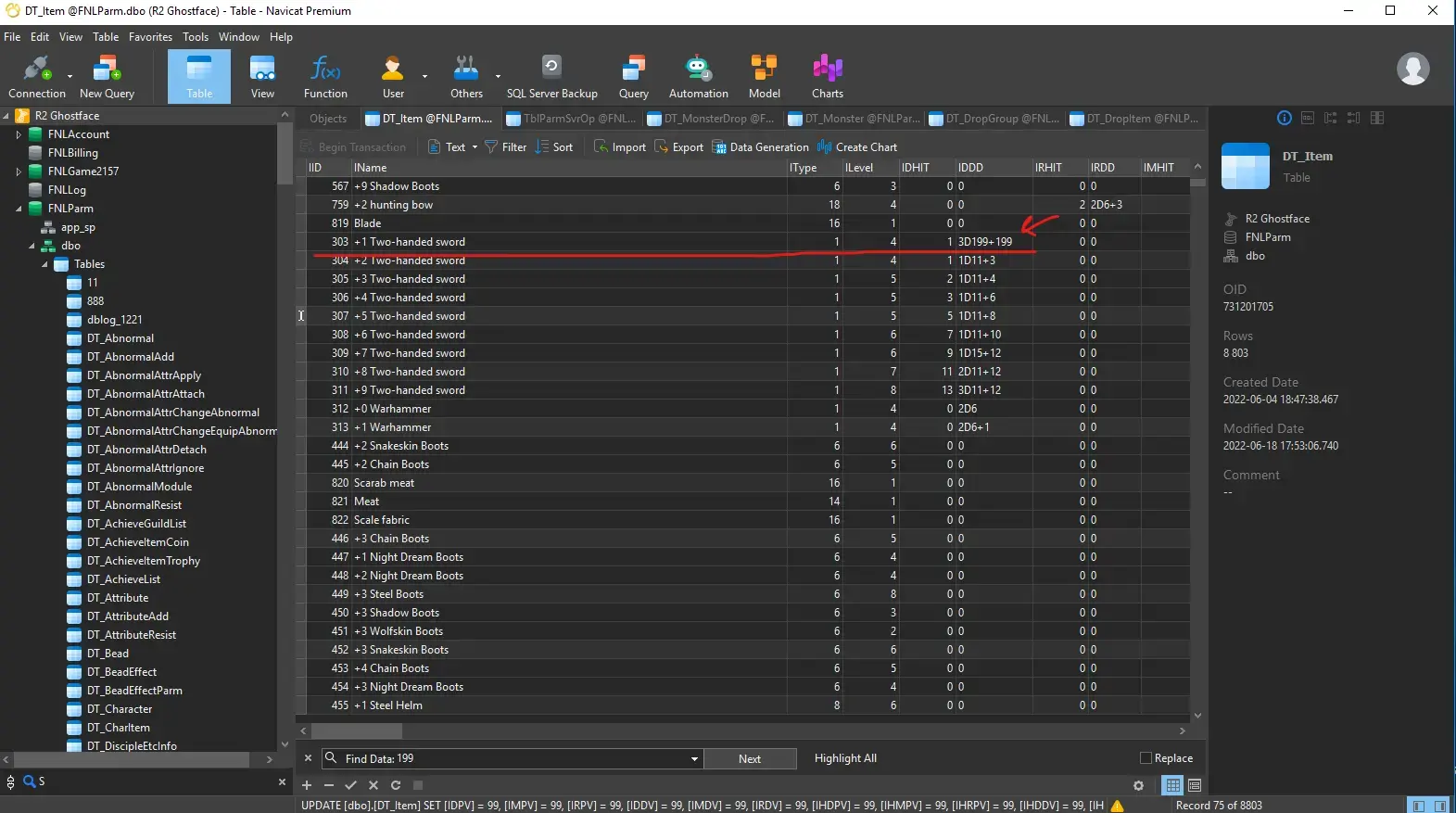Open the Favorites menu

tap(150, 37)
